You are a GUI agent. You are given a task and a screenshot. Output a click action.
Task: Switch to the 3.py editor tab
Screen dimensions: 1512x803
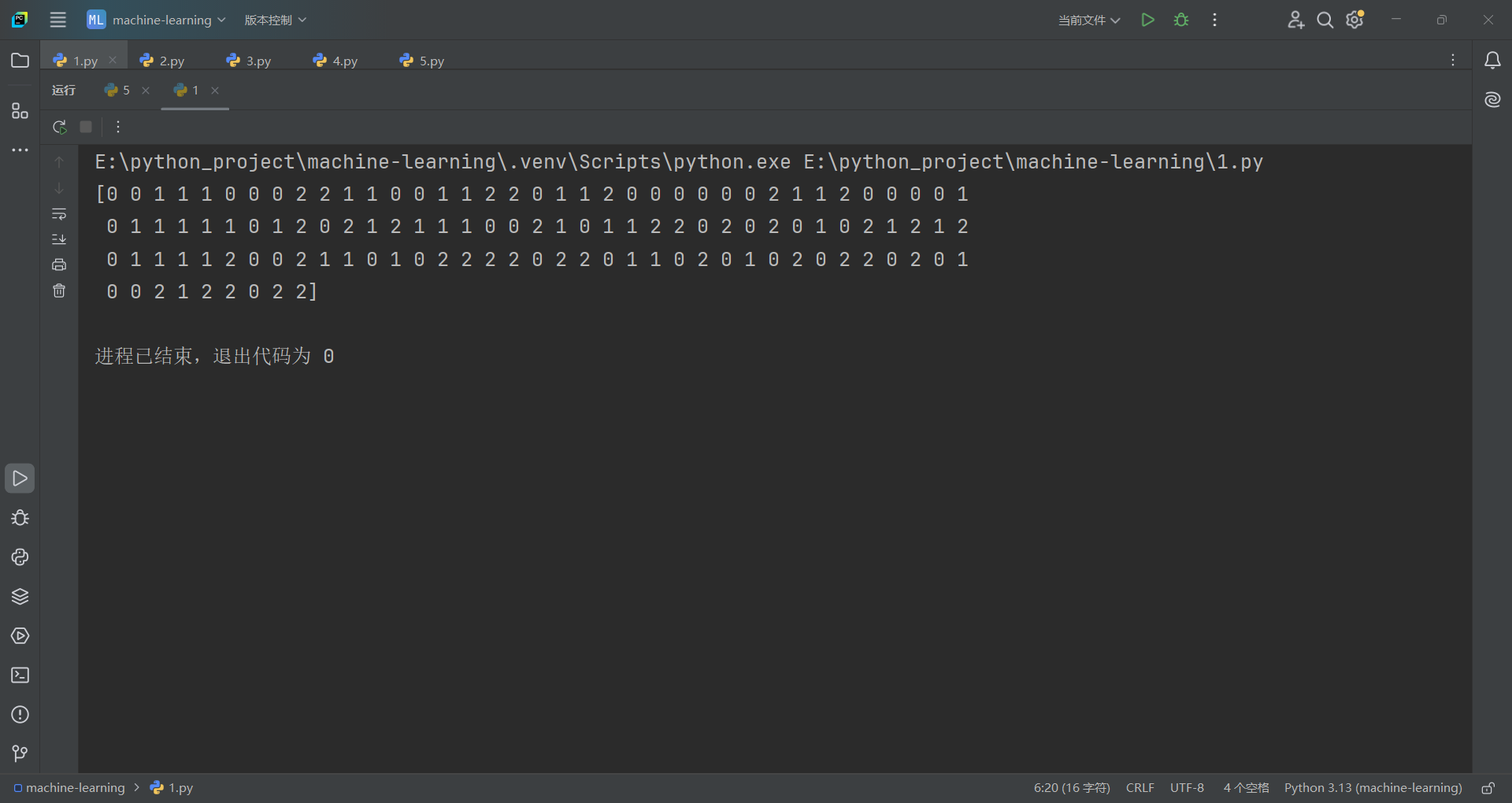click(x=249, y=61)
